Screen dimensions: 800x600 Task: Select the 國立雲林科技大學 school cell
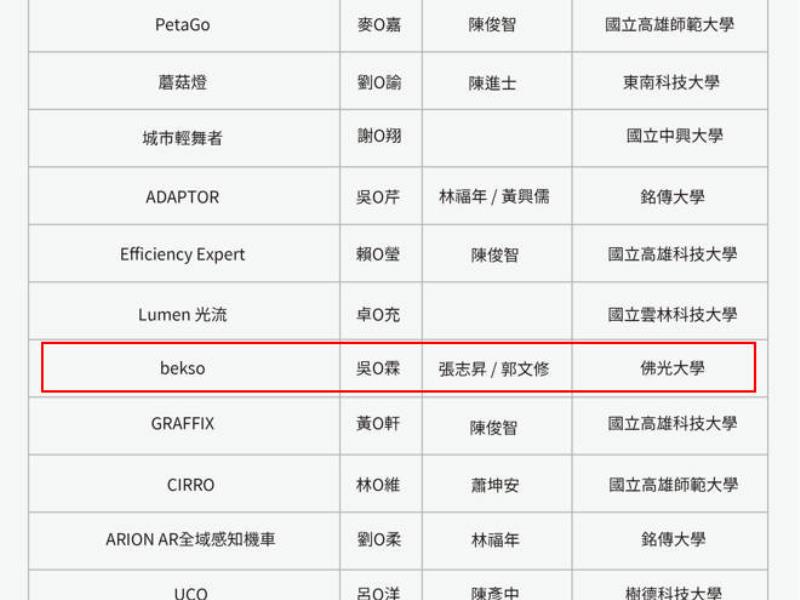click(x=671, y=314)
